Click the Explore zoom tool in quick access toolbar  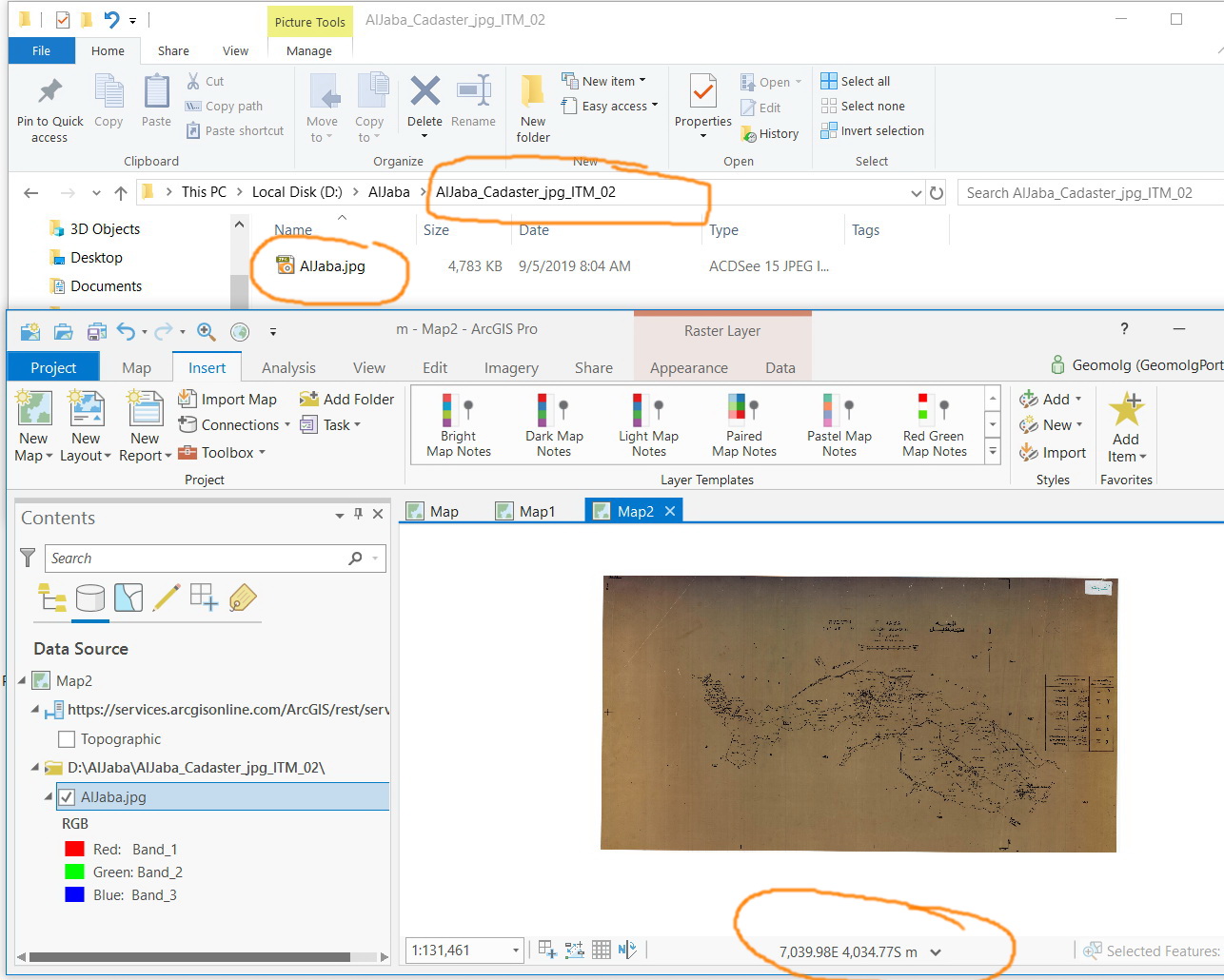tap(207, 331)
